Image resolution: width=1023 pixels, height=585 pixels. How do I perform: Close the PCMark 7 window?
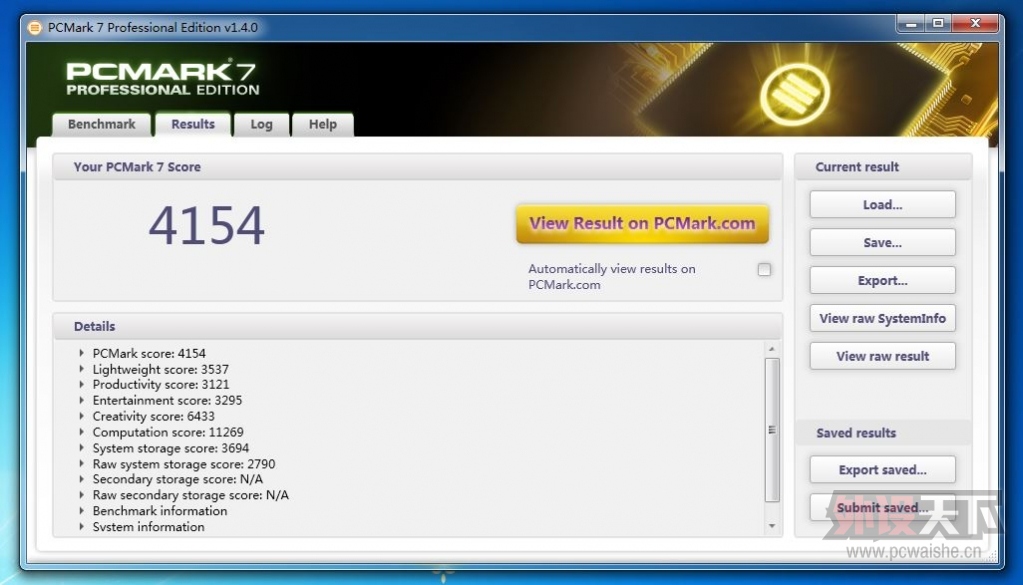975,24
